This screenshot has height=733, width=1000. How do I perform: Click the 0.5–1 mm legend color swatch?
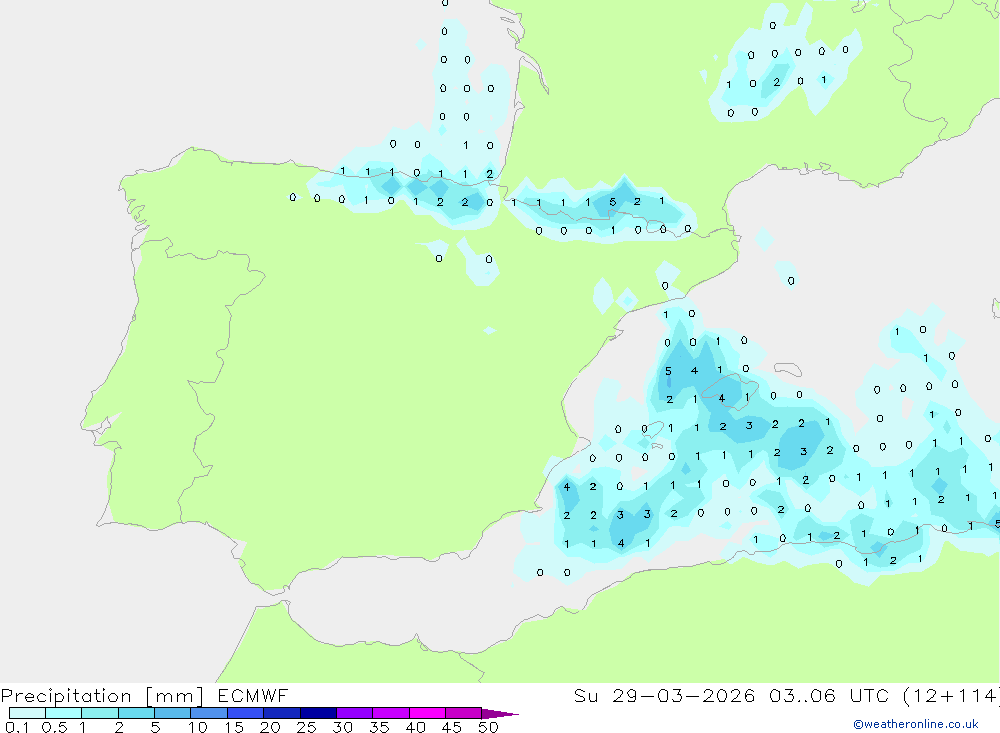(63, 713)
